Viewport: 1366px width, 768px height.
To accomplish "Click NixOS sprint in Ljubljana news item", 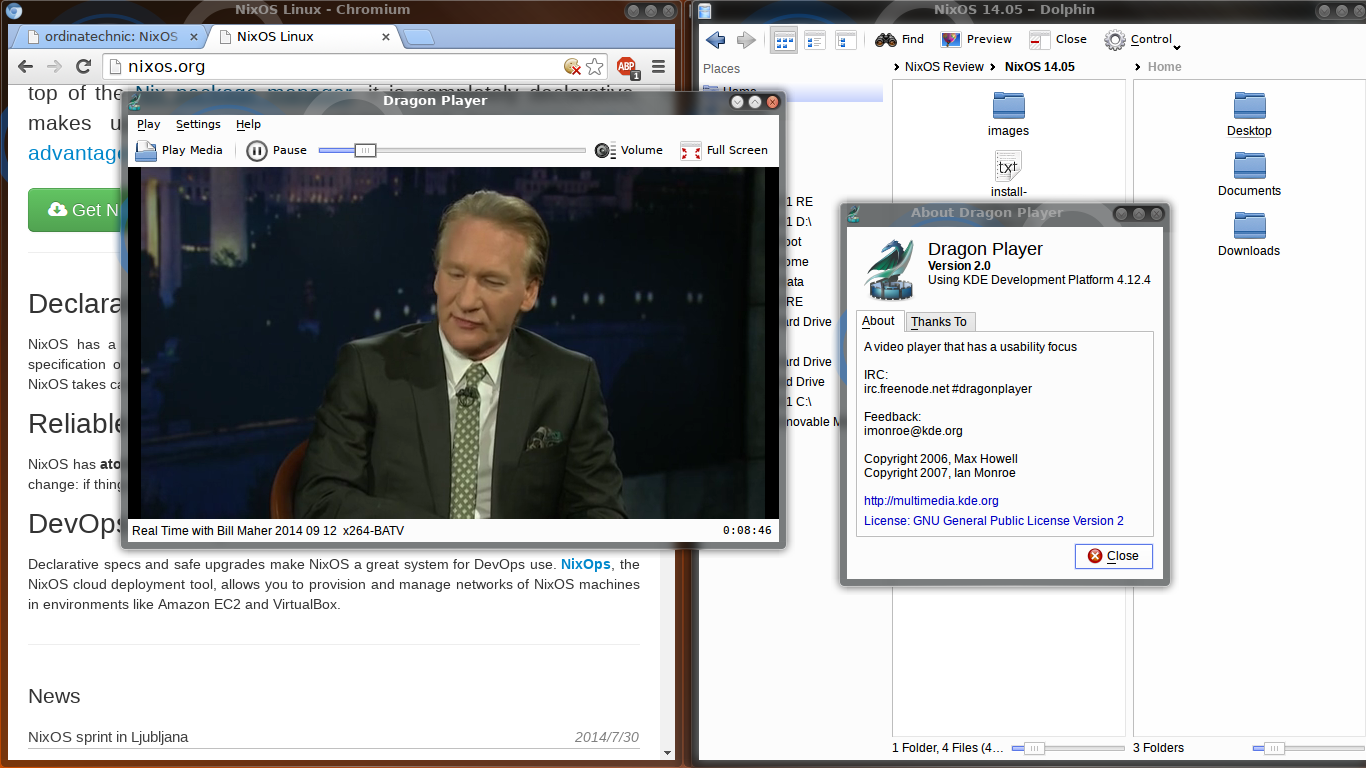I will click(108, 737).
